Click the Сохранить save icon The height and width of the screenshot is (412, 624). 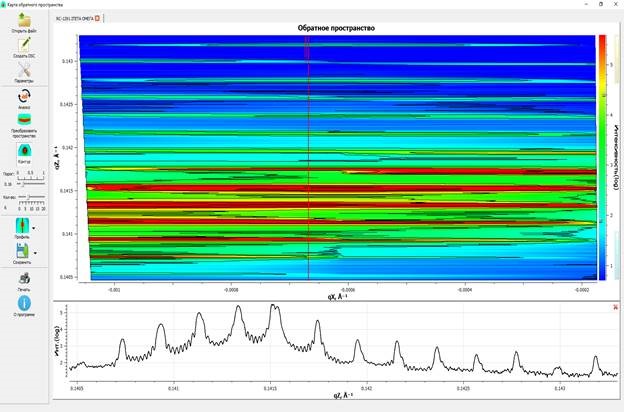point(21,251)
